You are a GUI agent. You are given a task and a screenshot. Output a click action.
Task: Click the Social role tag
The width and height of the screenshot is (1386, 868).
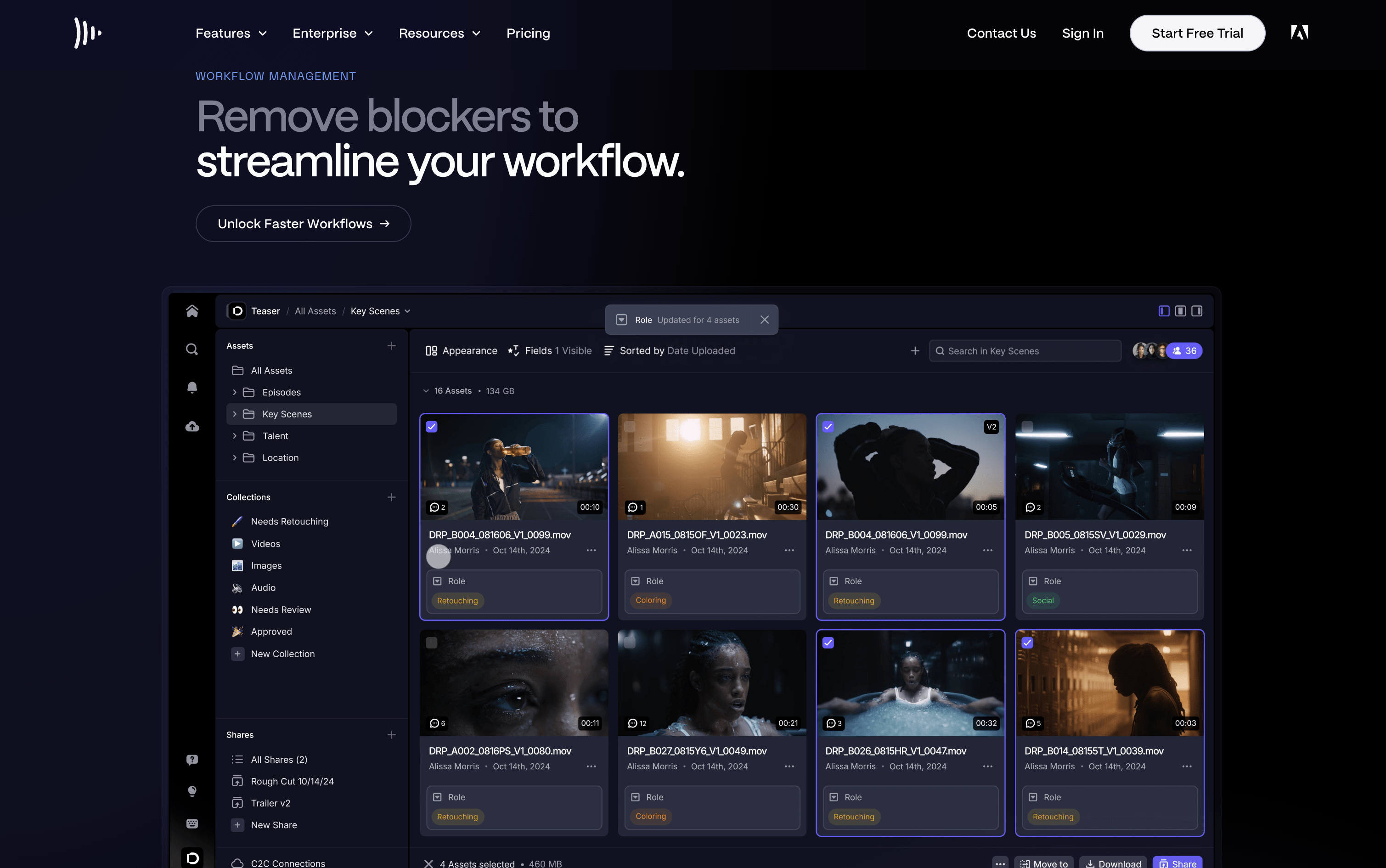point(1043,601)
